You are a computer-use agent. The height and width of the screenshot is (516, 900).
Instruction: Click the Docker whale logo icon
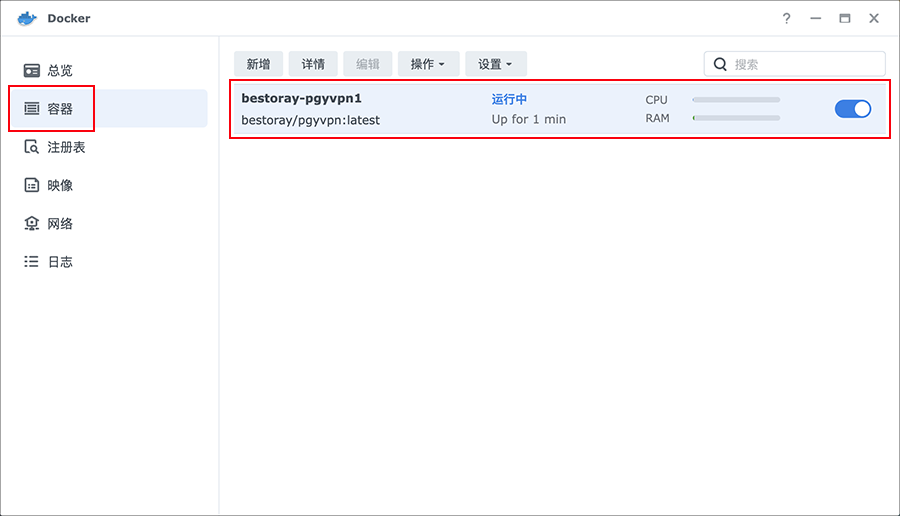[x=27, y=18]
